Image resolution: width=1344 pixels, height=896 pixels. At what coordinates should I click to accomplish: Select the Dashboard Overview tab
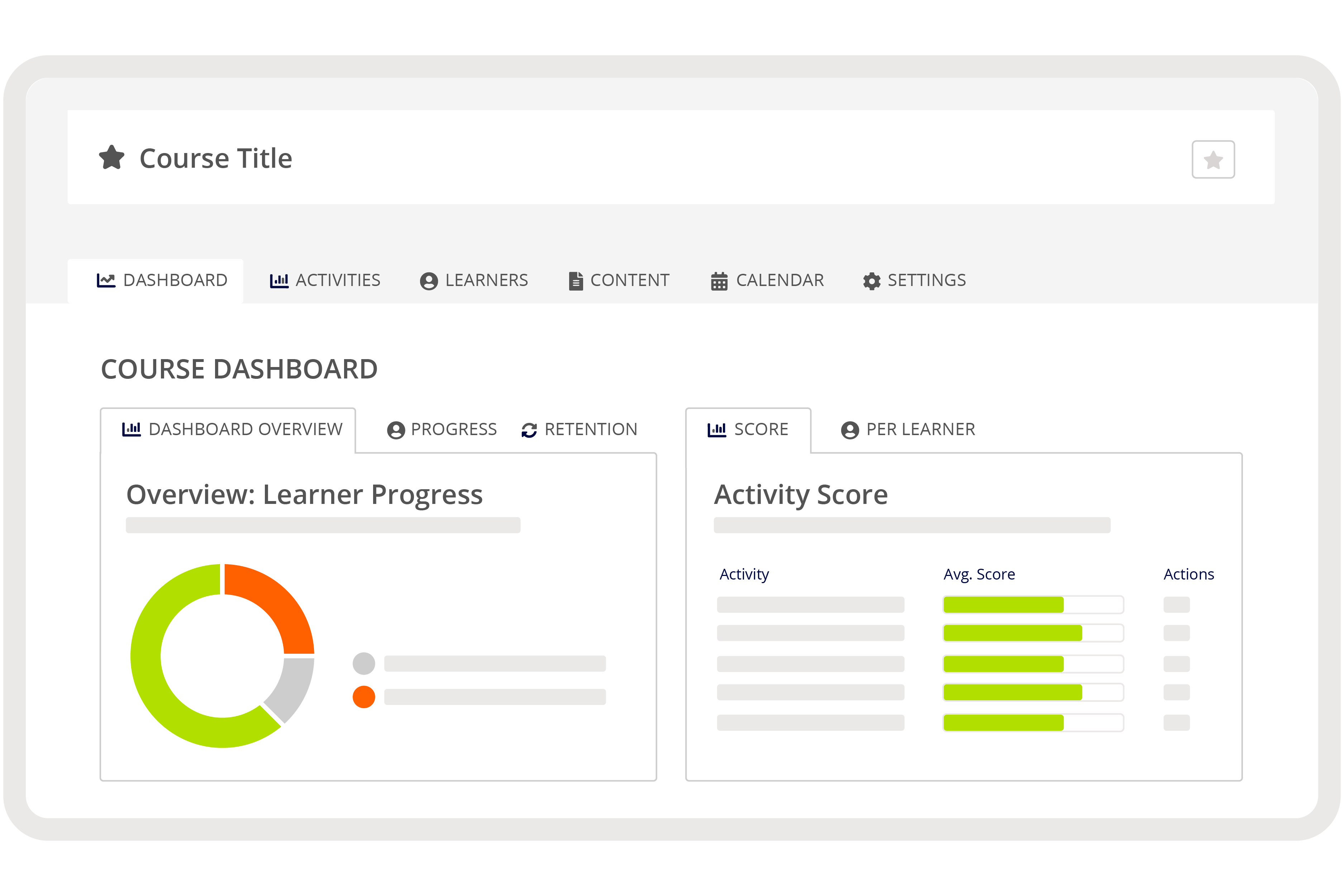232,430
